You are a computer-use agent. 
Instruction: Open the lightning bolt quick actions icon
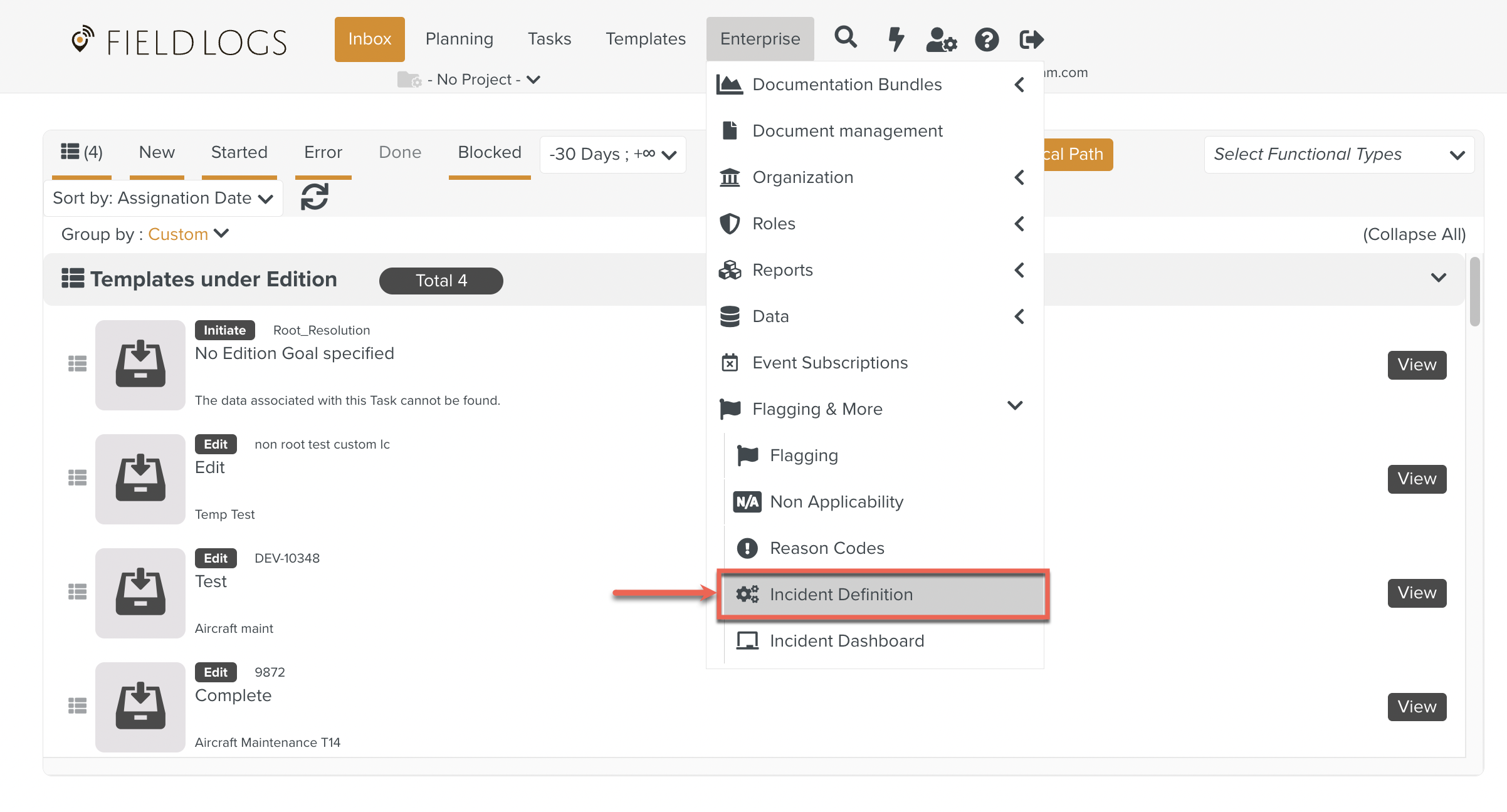[896, 39]
